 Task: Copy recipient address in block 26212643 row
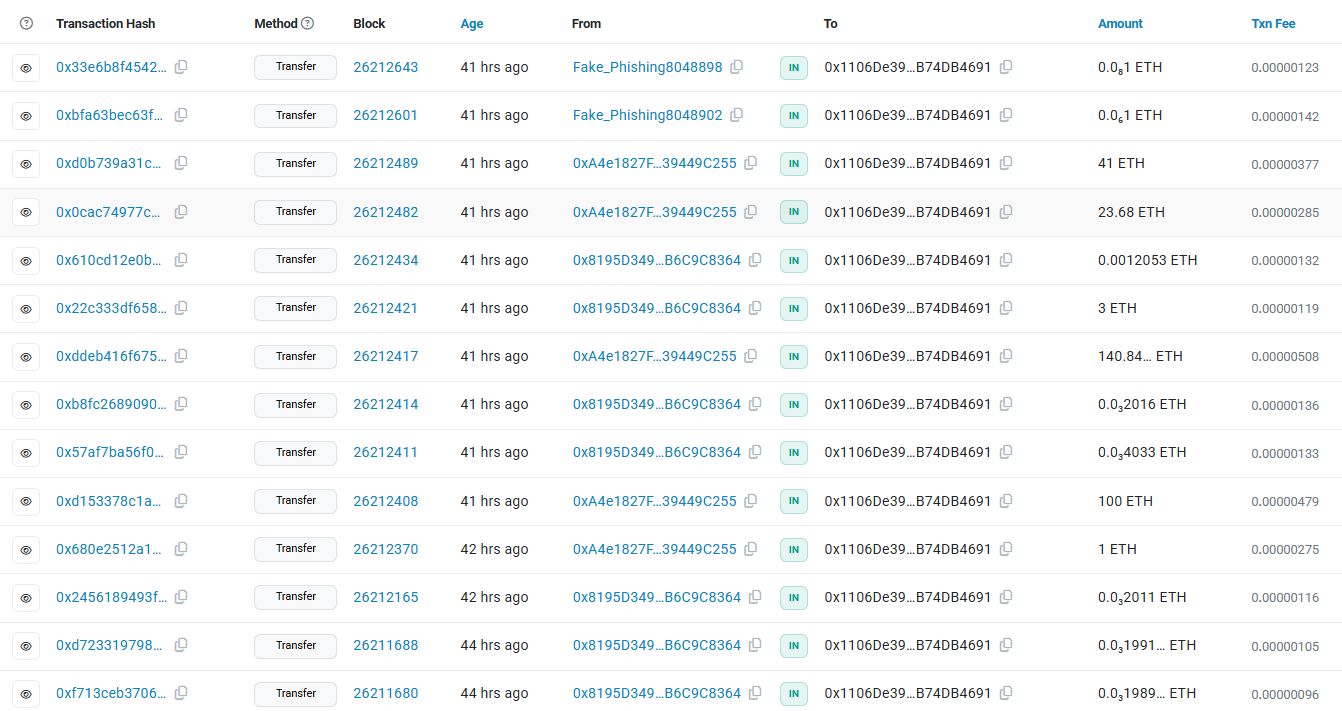click(1006, 67)
